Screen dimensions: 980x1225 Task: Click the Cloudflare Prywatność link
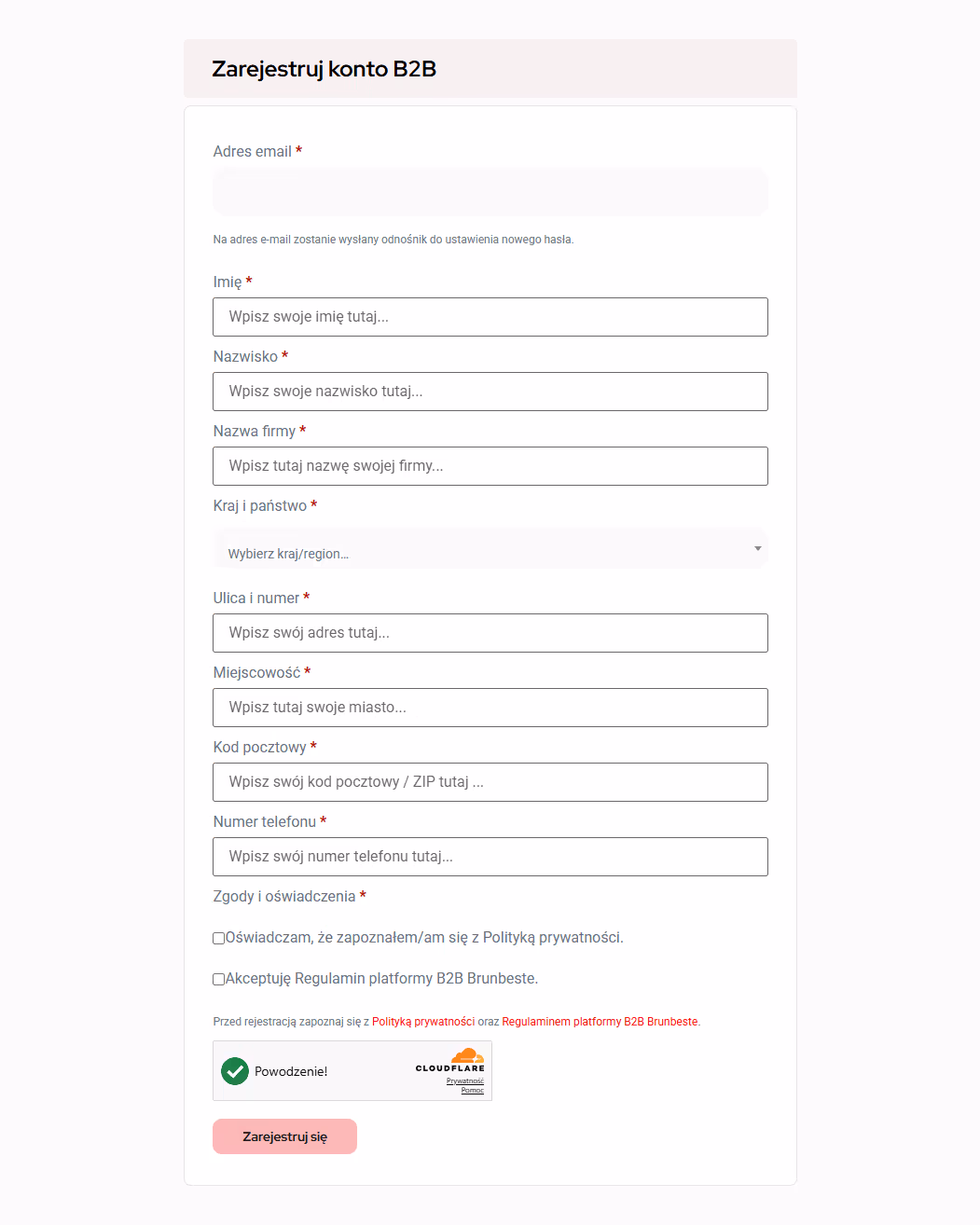[x=465, y=1081]
